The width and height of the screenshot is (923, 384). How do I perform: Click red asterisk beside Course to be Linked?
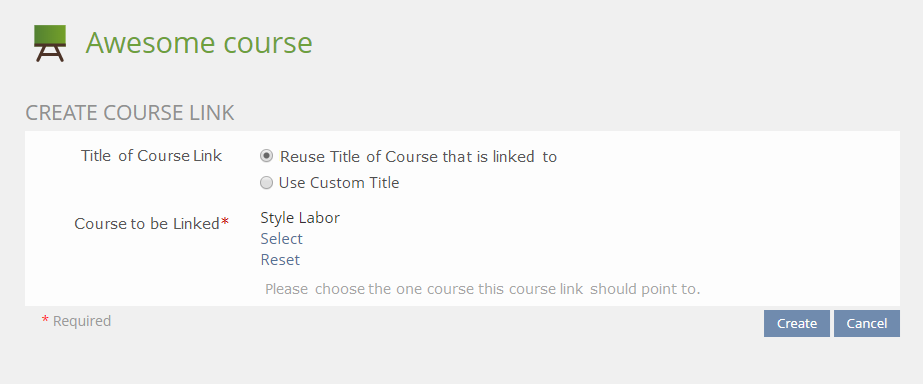click(x=224, y=223)
